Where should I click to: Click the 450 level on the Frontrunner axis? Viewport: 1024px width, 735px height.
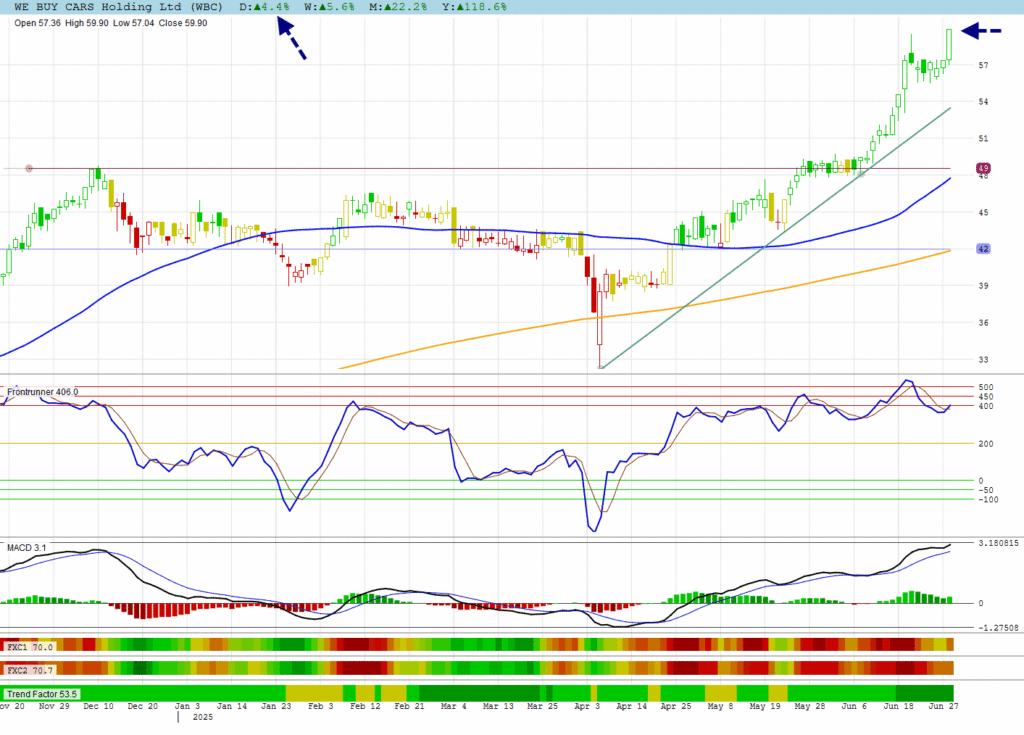tap(985, 397)
